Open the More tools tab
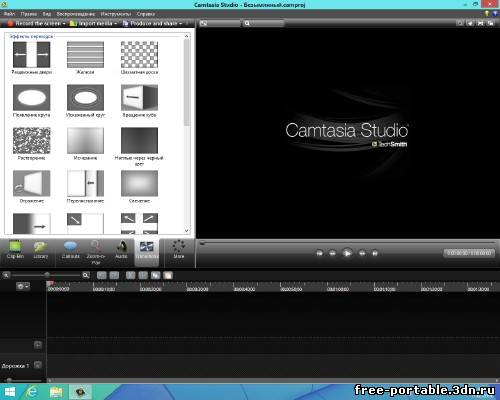The width and height of the screenshot is (500, 400). 179,251
